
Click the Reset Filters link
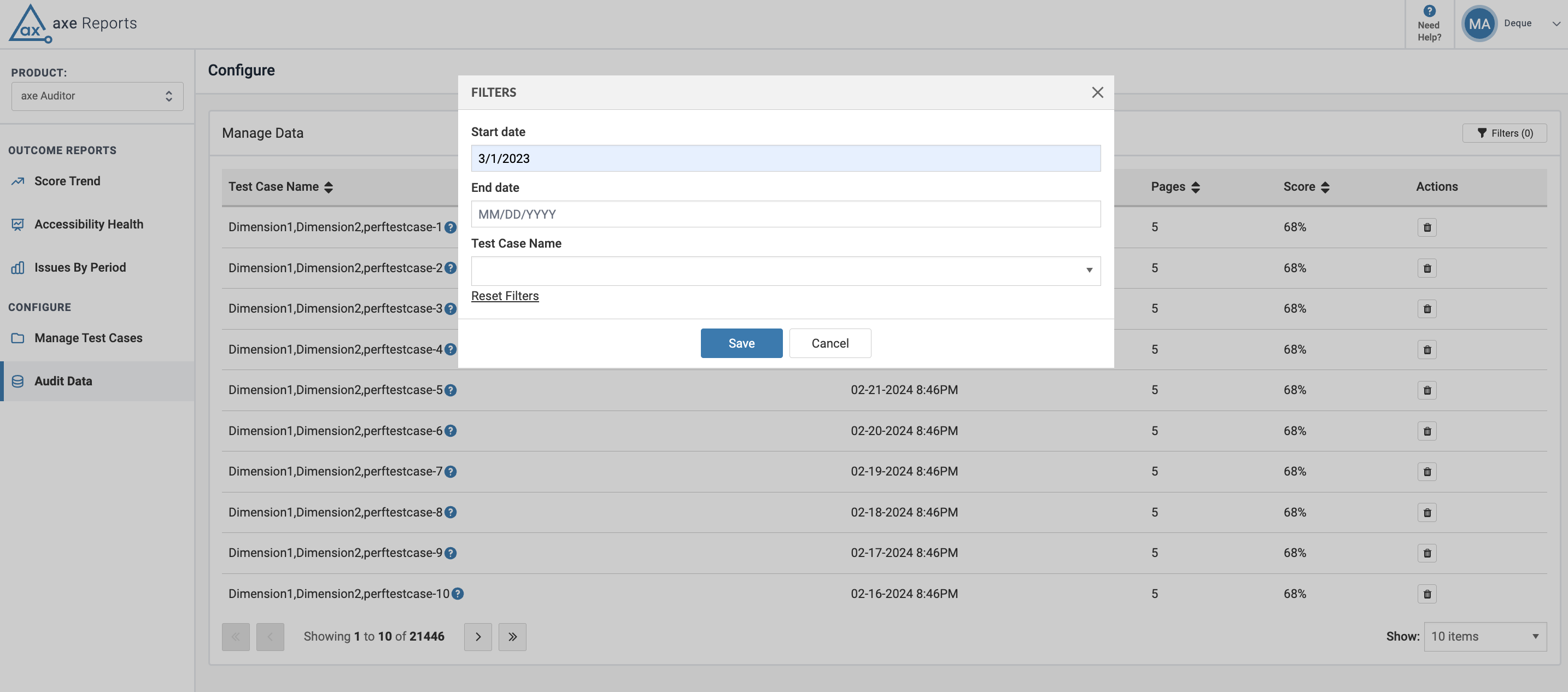(505, 296)
